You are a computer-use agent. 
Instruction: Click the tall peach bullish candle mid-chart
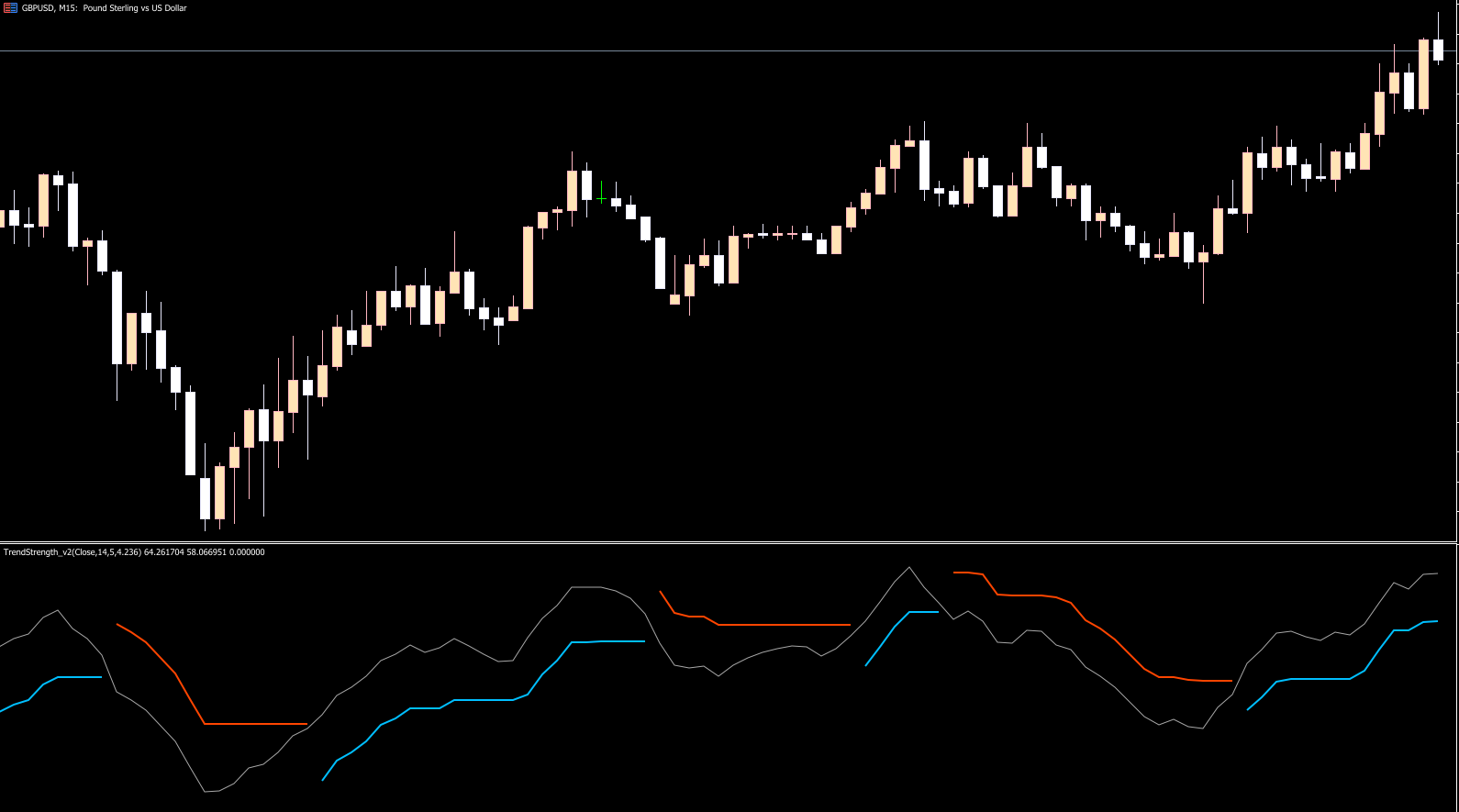528,267
